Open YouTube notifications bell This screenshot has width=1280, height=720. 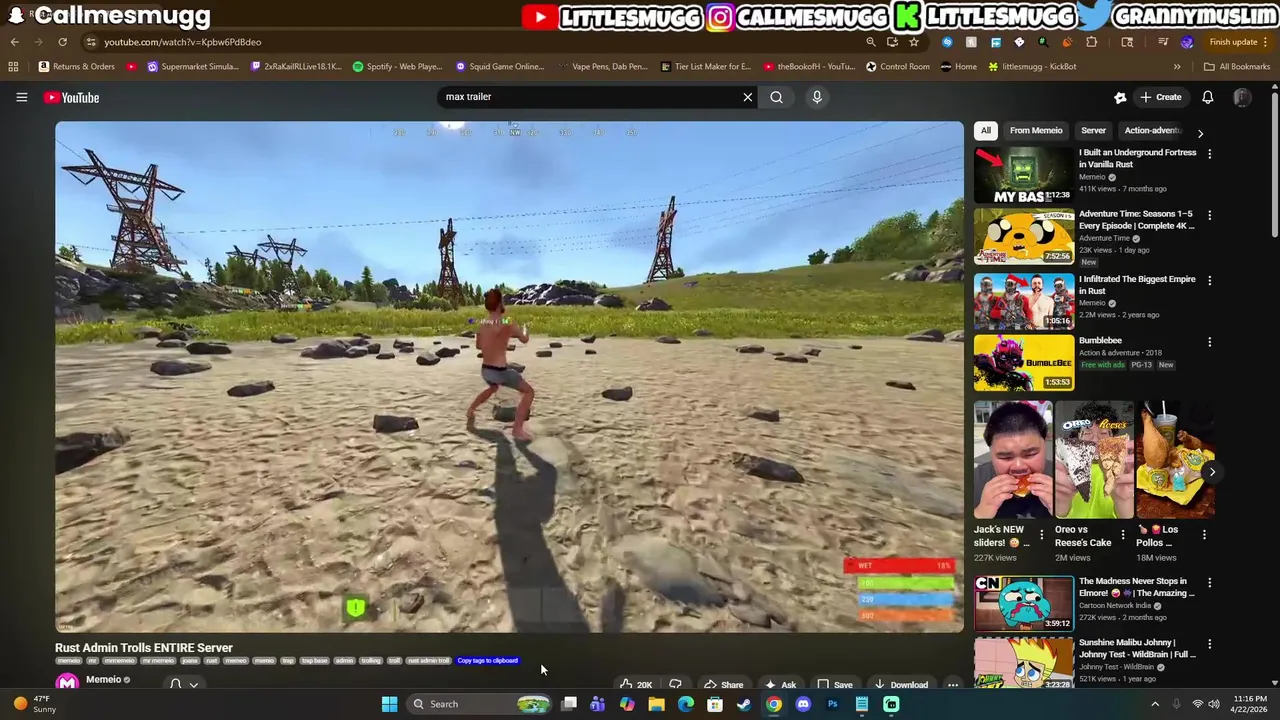tap(1207, 97)
